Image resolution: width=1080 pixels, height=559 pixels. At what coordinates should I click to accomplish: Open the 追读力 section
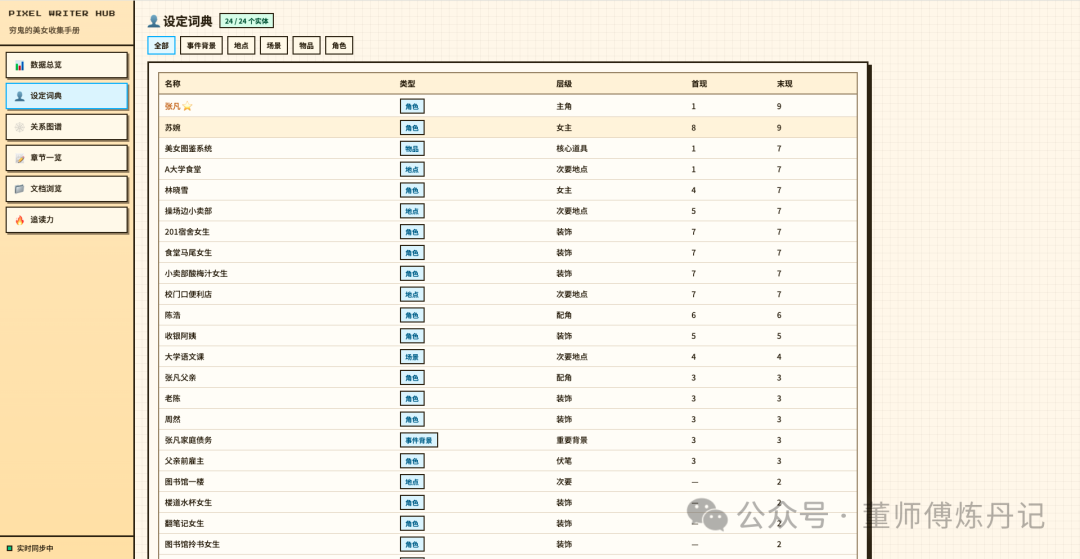click(x=67, y=220)
